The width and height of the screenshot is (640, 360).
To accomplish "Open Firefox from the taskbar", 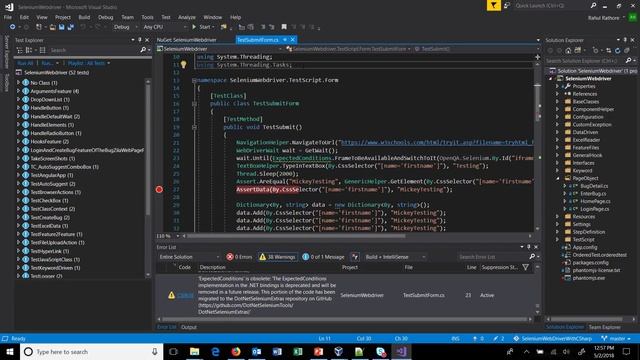I will click(236, 351).
